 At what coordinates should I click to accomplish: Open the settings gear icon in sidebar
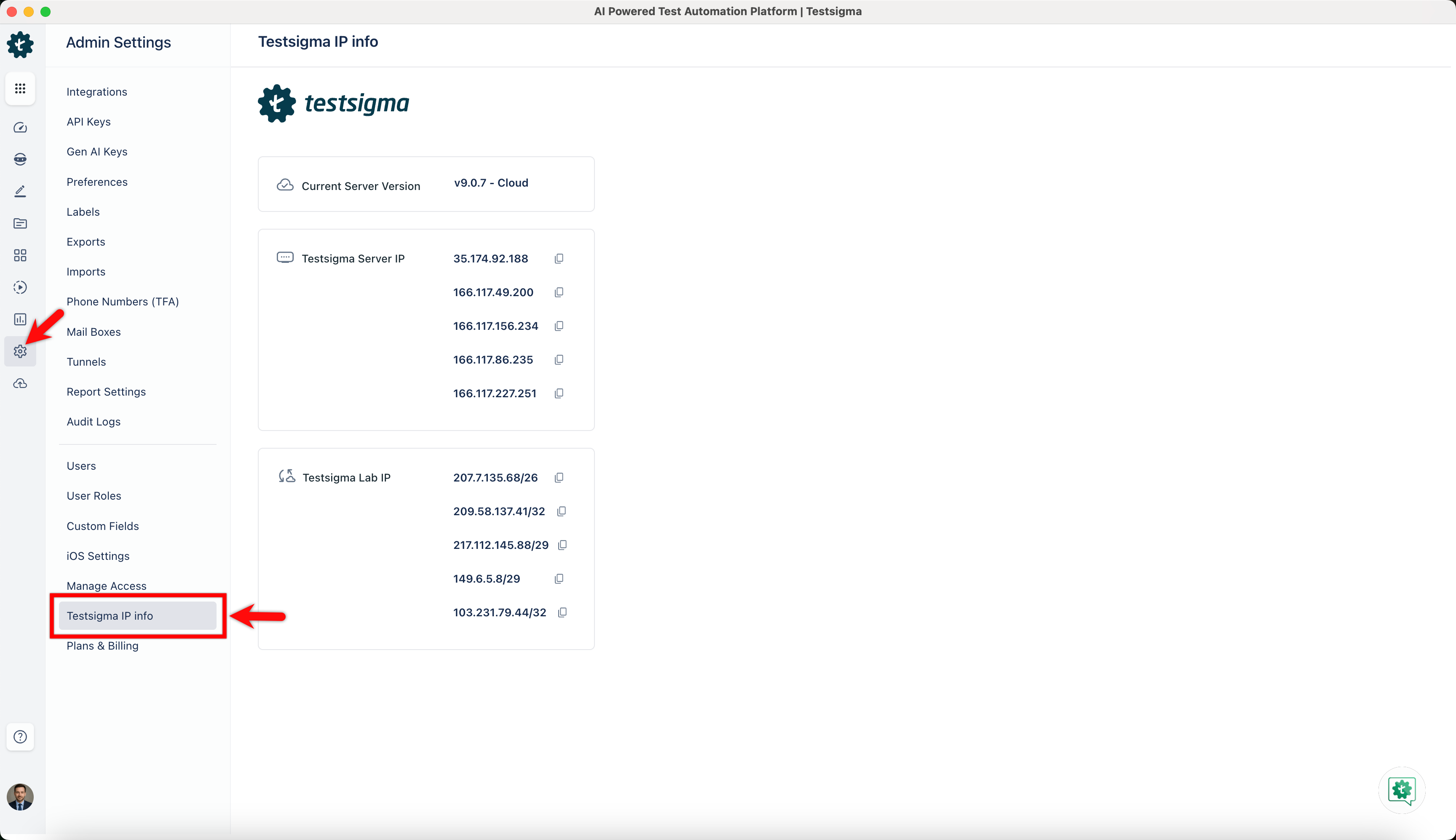[x=20, y=351]
